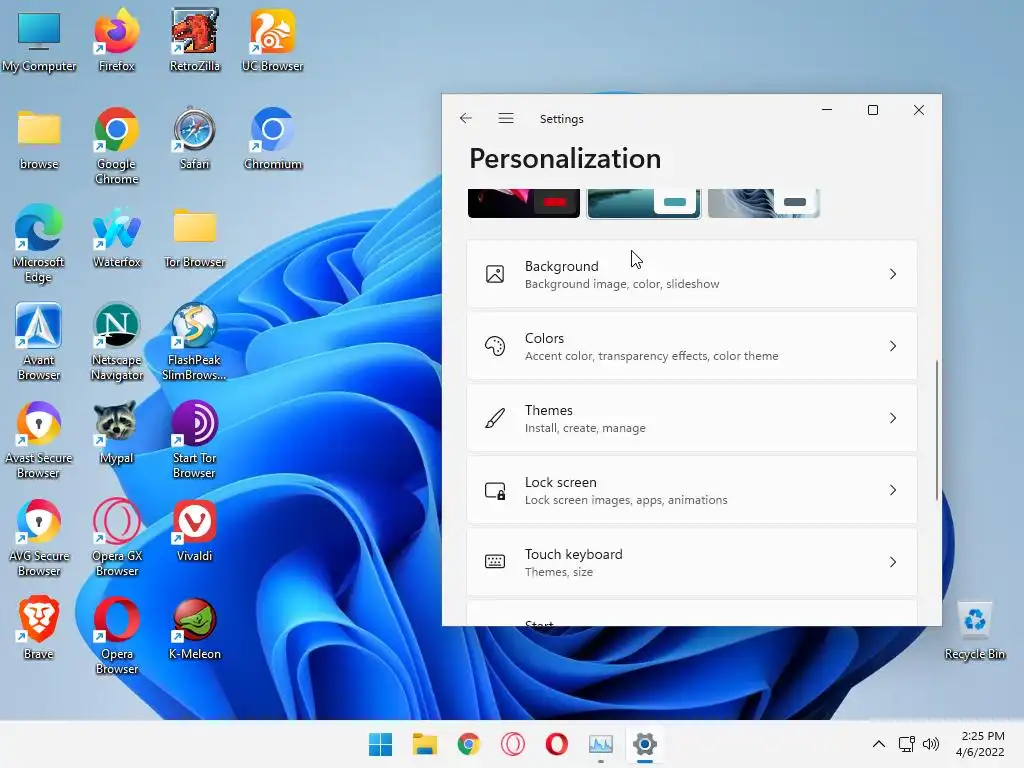
Task: Open the Windows Start button on taskbar
Action: (380, 744)
